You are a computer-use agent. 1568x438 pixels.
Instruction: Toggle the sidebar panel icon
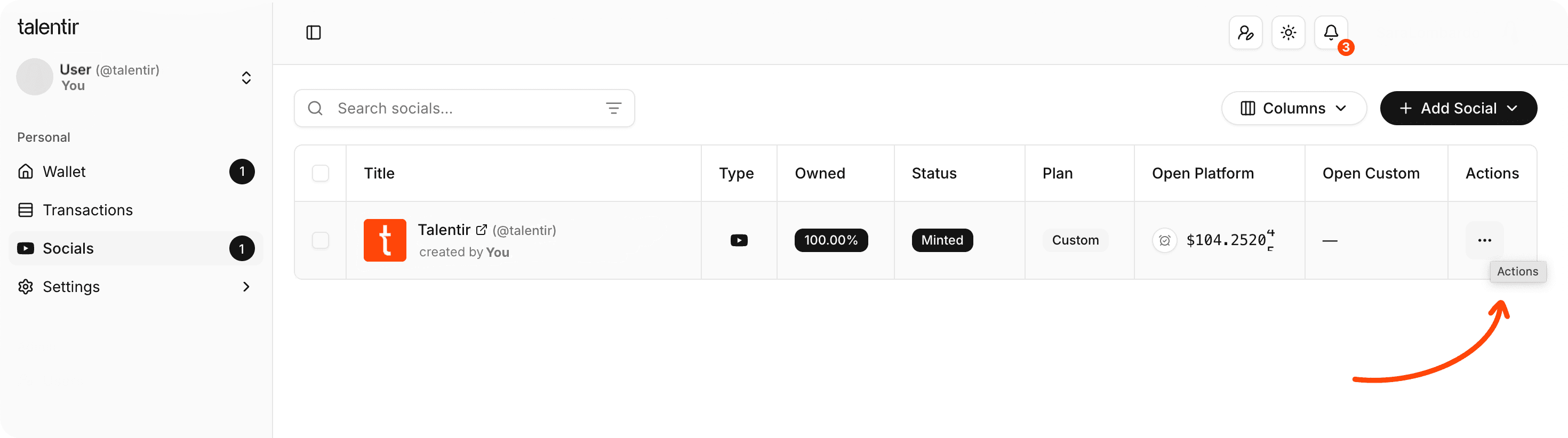(x=314, y=33)
